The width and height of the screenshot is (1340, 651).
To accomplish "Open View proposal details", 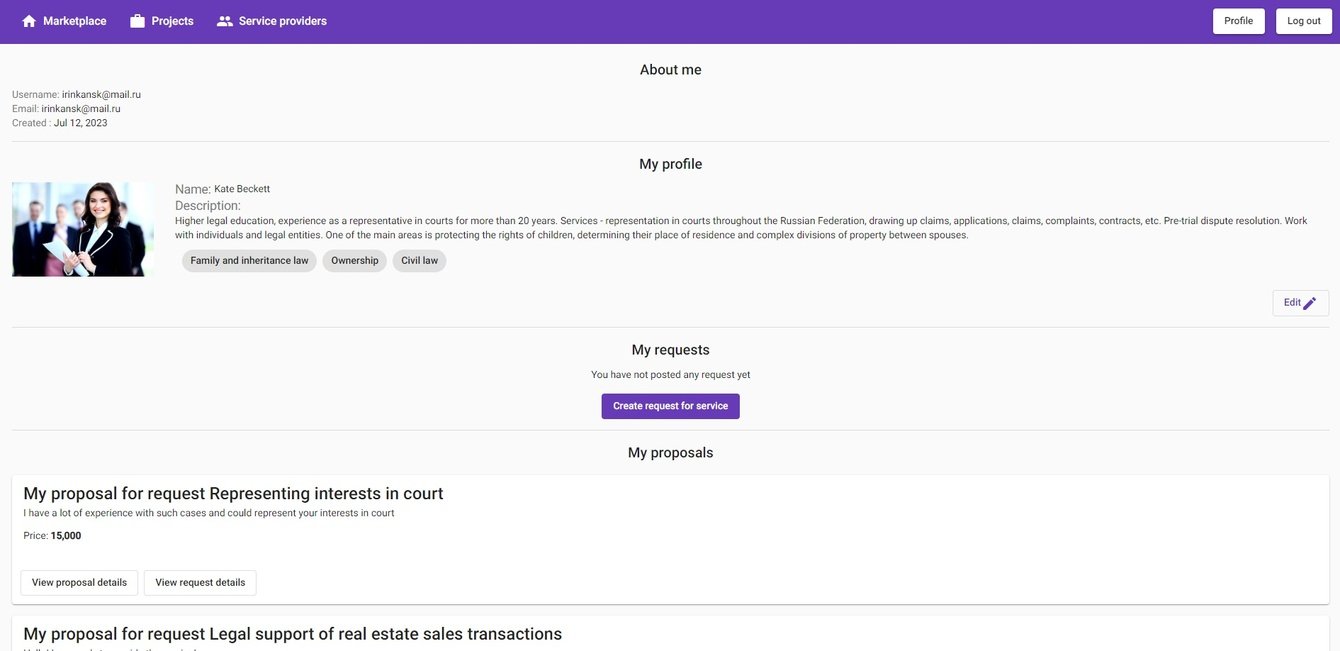I will [x=79, y=583].
